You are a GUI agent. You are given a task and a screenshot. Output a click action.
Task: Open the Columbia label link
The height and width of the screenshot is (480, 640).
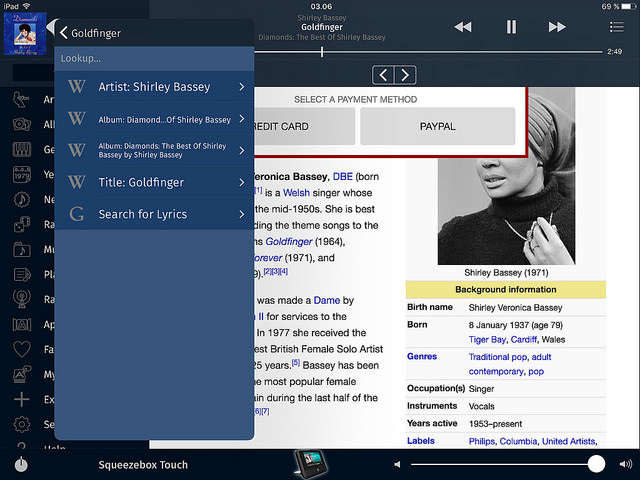click(x=518, y=441)
